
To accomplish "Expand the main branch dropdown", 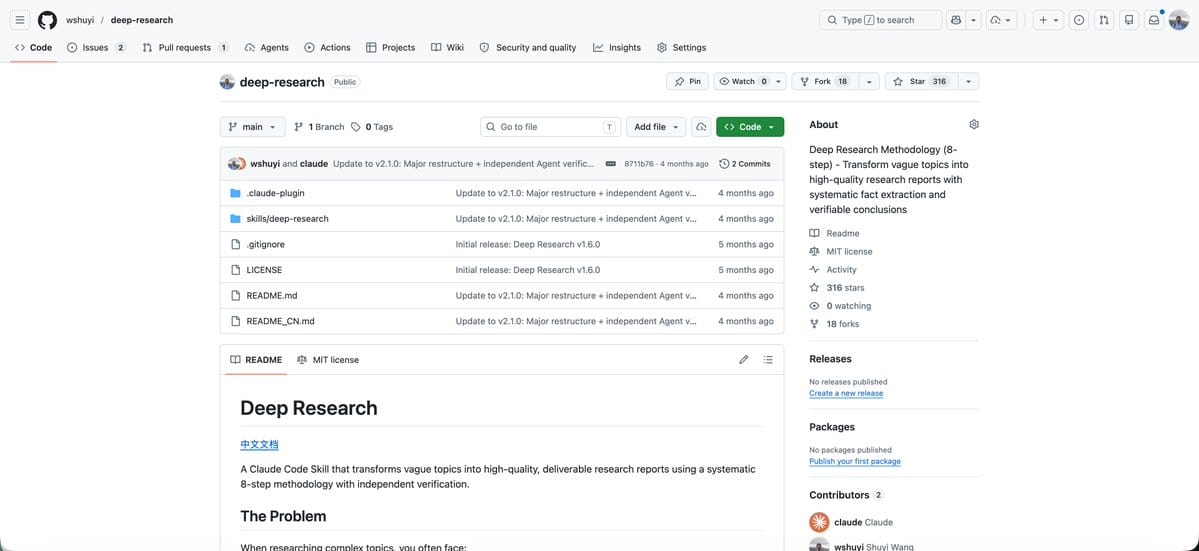I will tap(252, 127).
